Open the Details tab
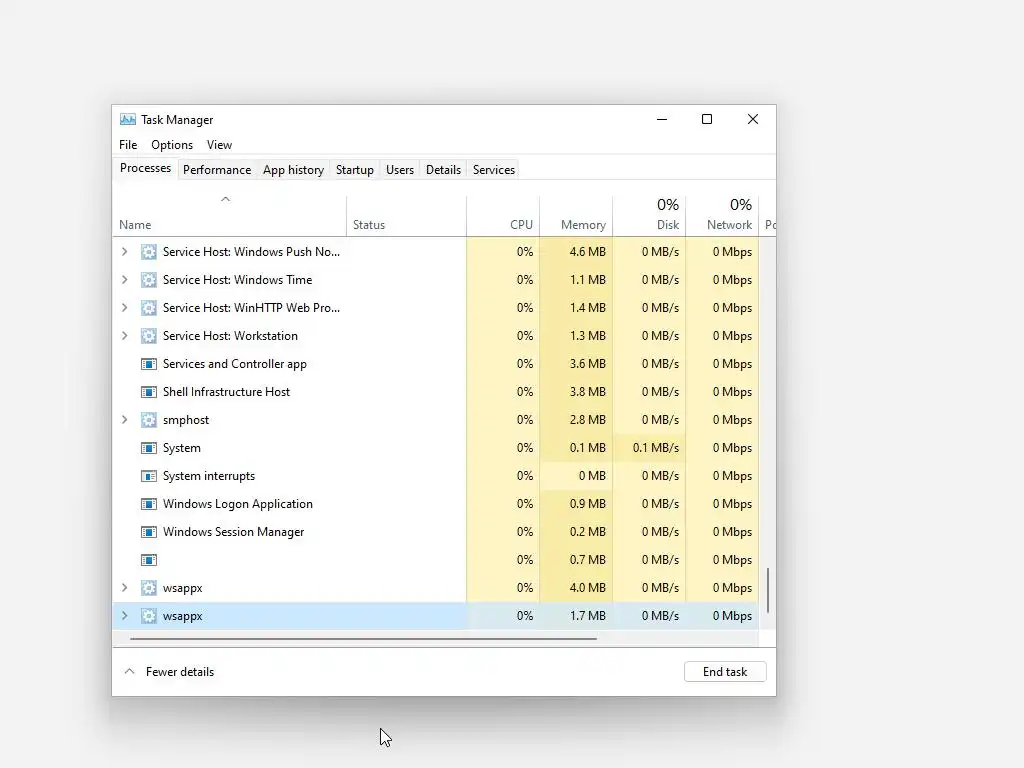Viewport: 1024px width, 768px height. (x=443, y=170)
